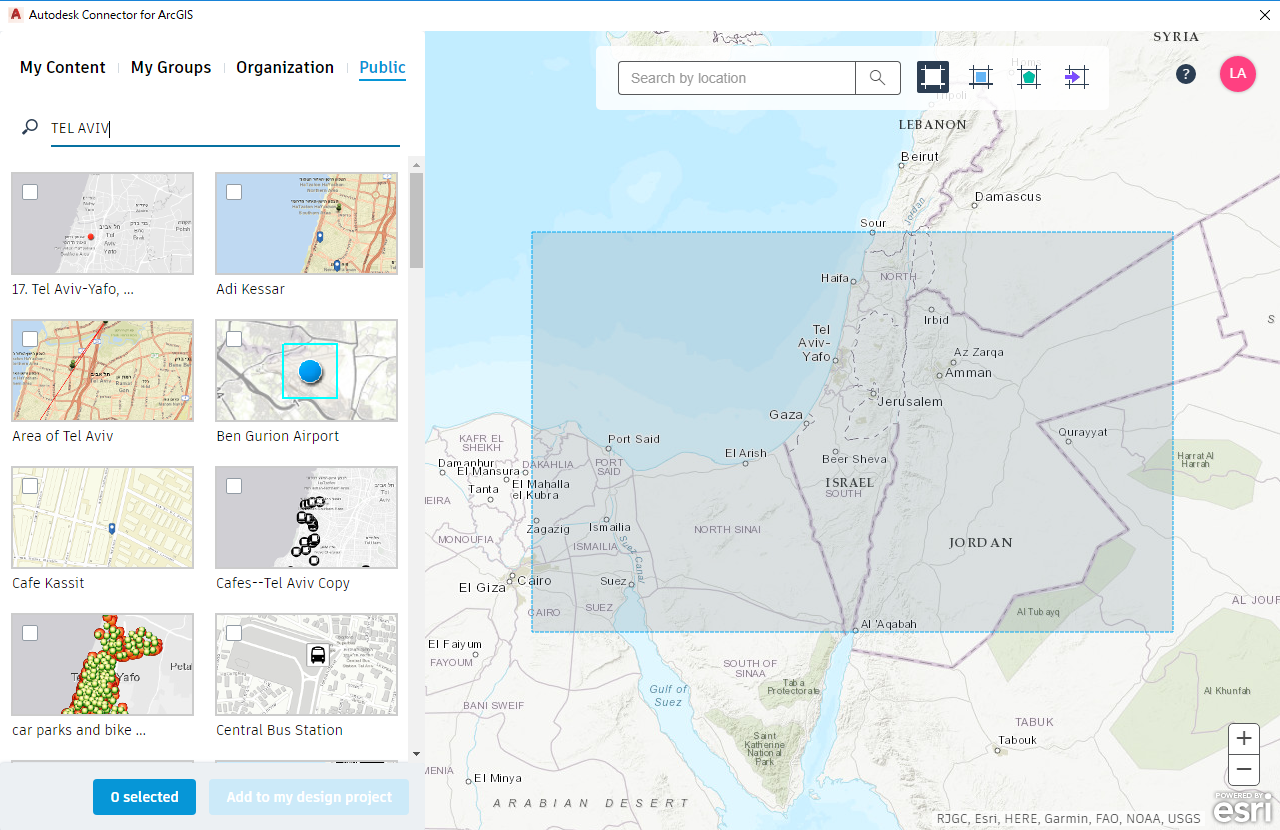Click the Al 'Aqabah map label

pos(889,624)
